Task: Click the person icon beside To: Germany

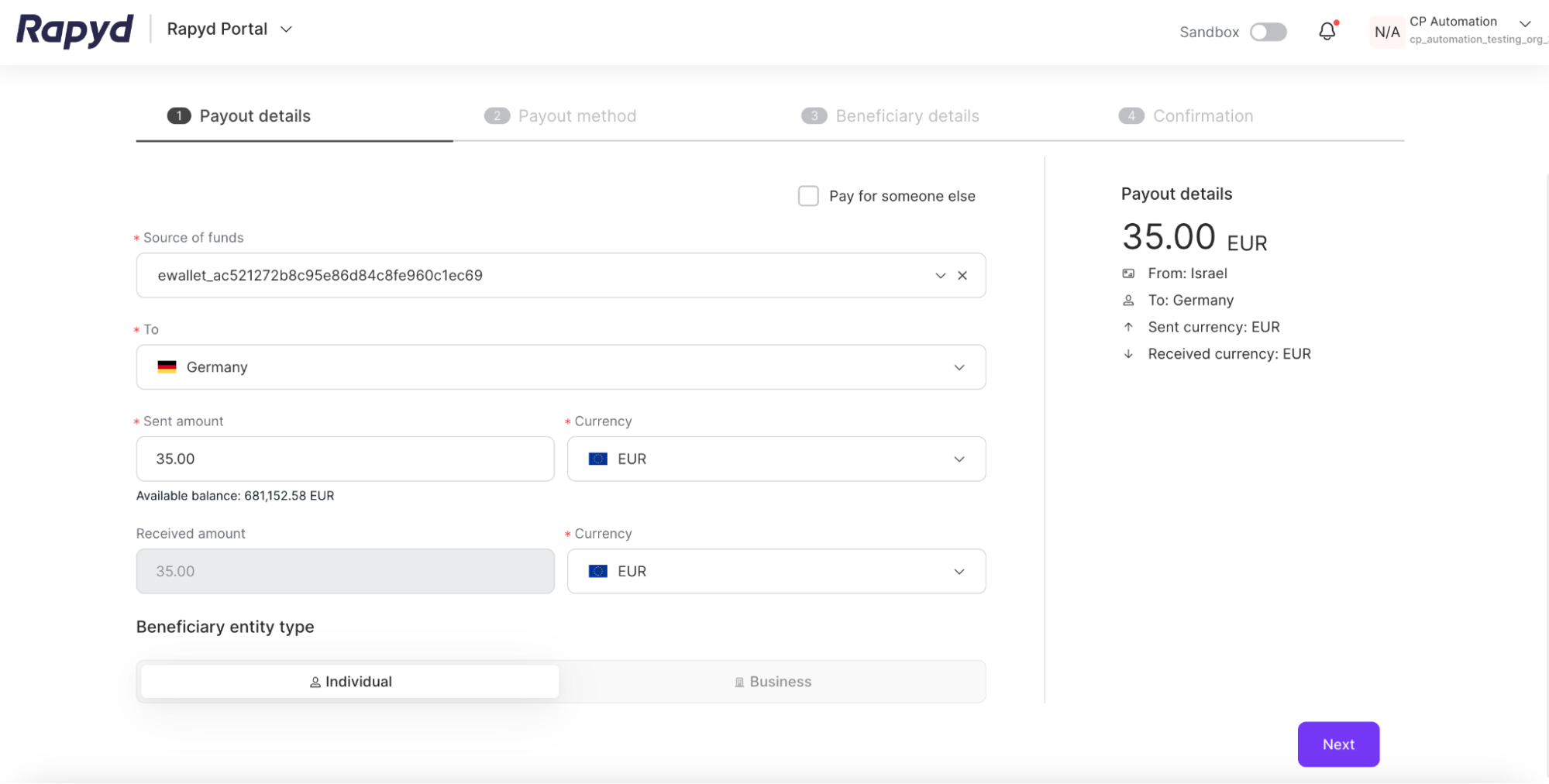Action: (x=1128, y=301)
